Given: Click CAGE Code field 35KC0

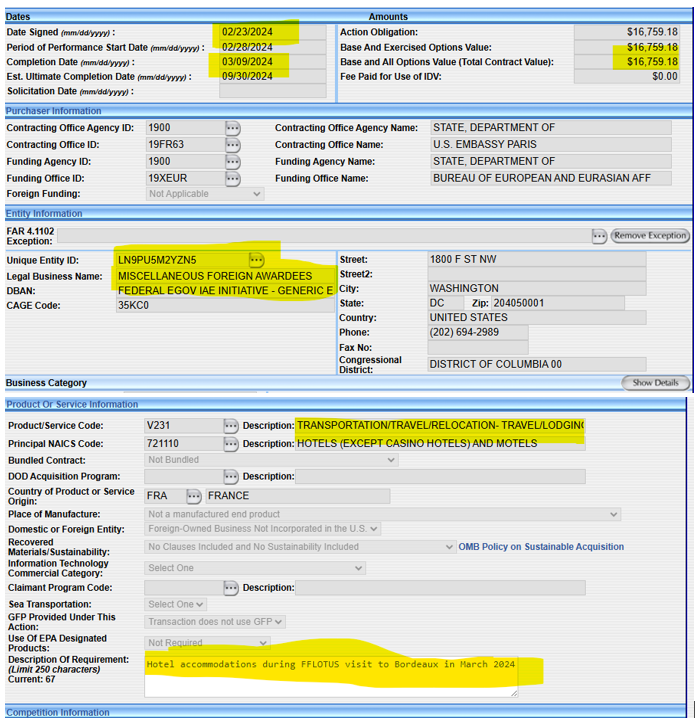Looking at the screenshot, I should point(225,306).
